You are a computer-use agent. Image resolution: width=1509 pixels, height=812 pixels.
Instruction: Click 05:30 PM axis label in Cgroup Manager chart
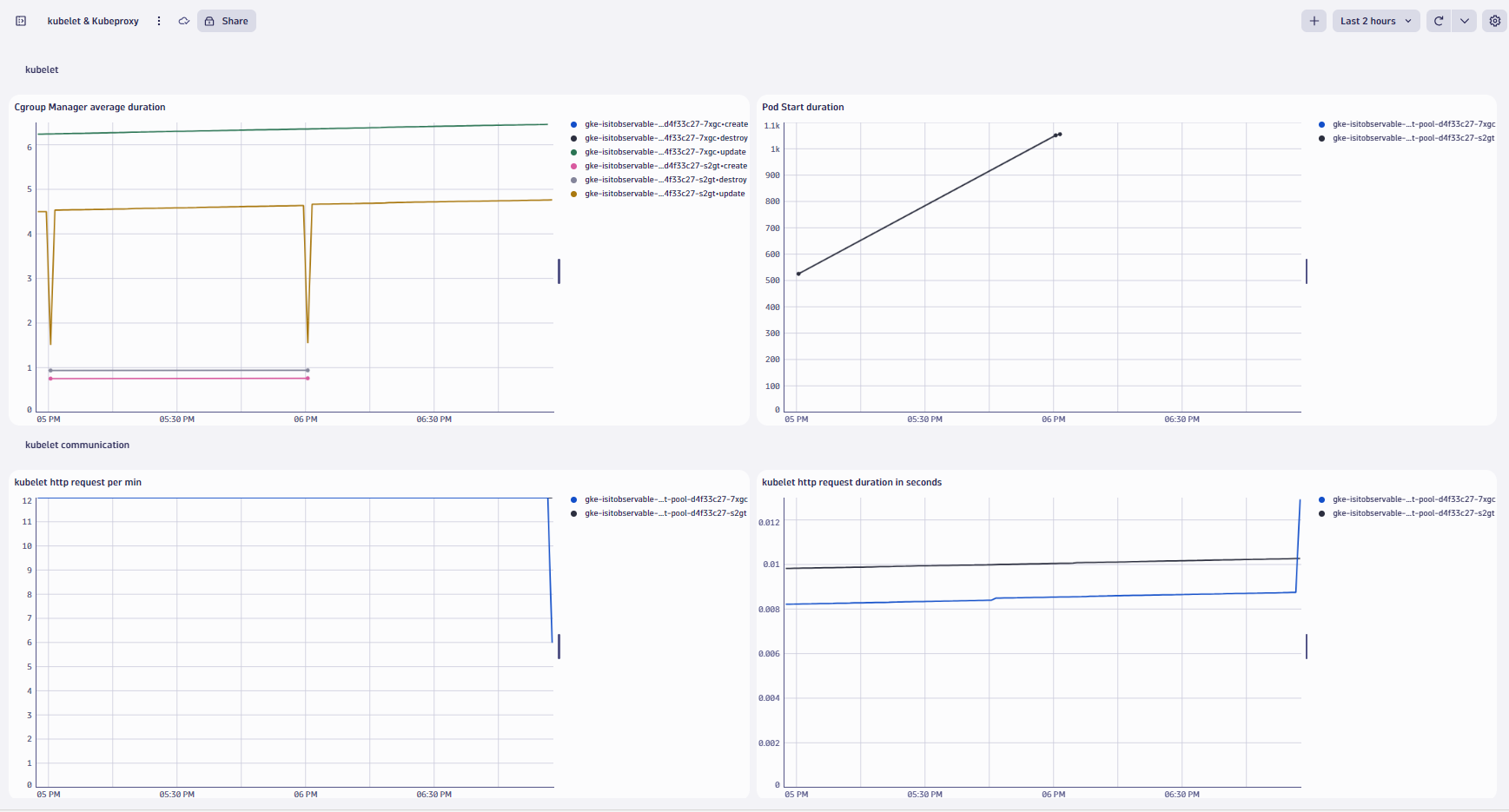176,419
